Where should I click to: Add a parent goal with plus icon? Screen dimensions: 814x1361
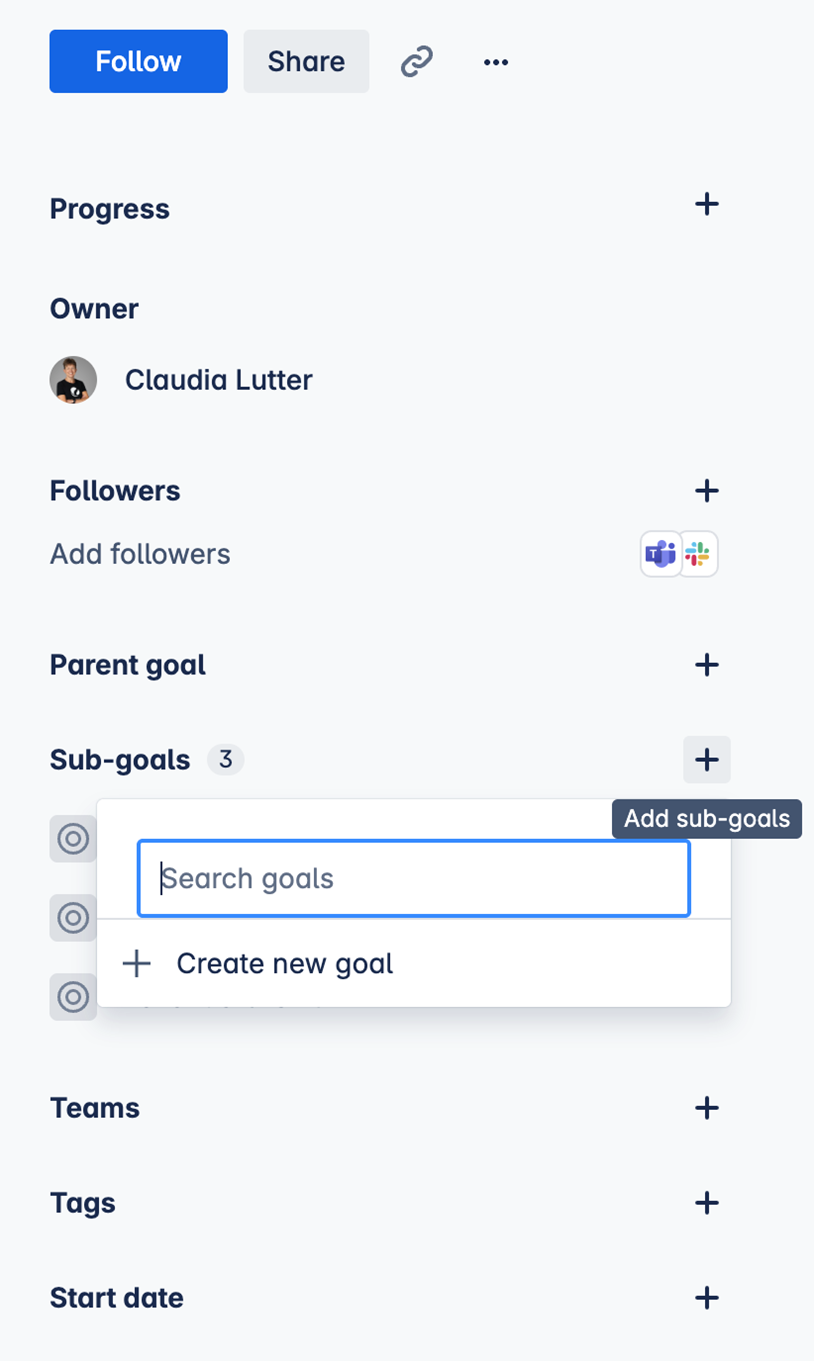tap(707, 665)
